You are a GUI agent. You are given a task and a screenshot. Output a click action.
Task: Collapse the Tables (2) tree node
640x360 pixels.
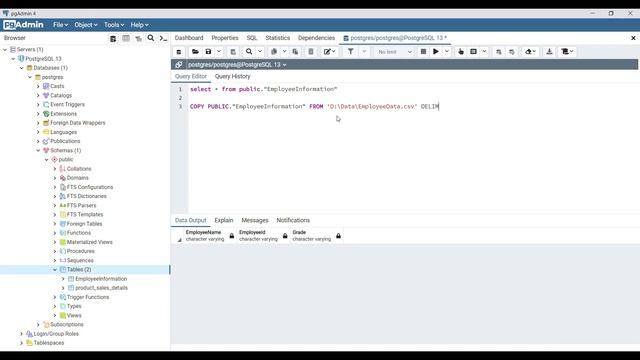pyautogui.click(x=55, y=270)
